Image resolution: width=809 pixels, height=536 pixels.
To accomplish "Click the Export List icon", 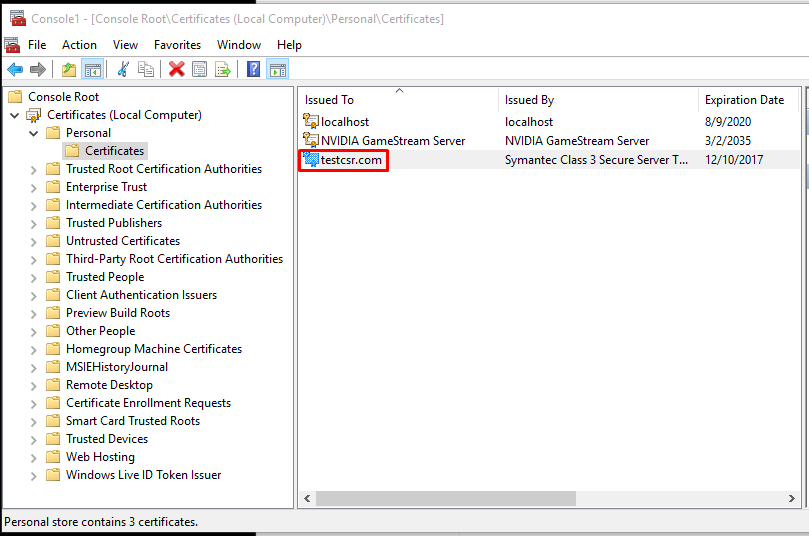I will click(223, 69).
